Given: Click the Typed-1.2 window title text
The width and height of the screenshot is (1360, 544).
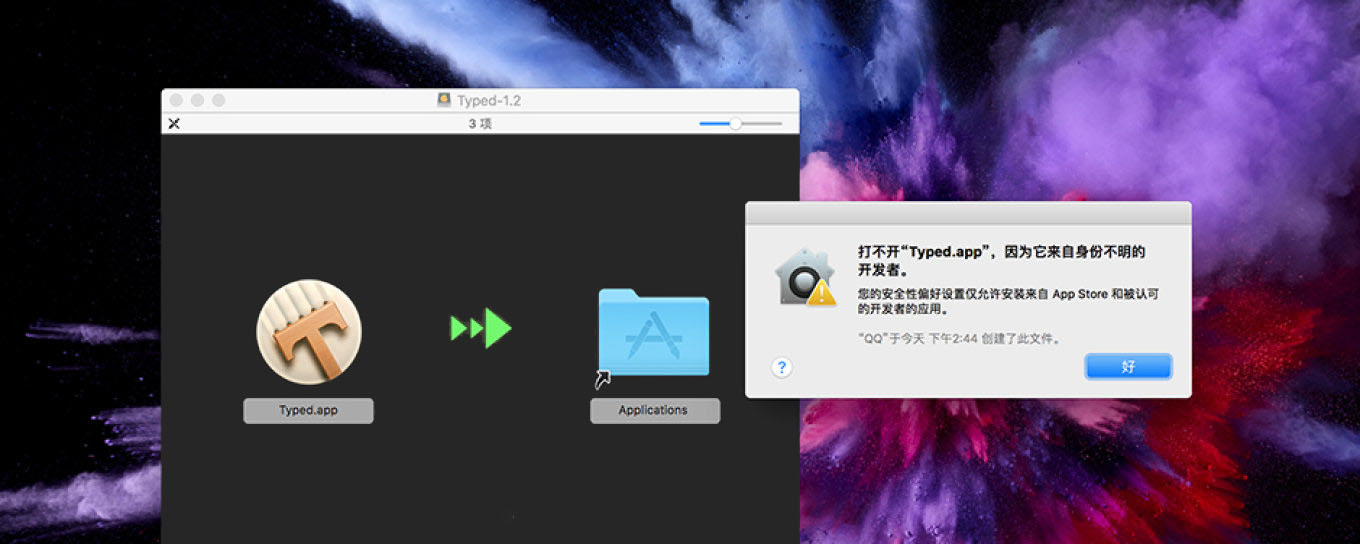Looking at the screenshot, I should pyautogui.click(x=489, y=100).
